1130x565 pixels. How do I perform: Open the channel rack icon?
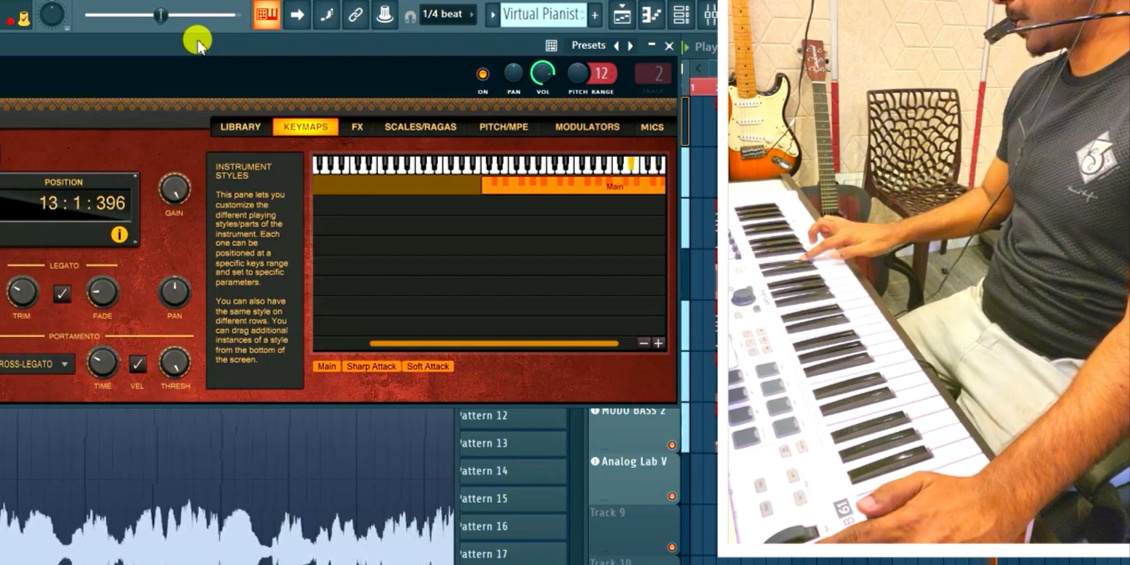coord(681,14)
